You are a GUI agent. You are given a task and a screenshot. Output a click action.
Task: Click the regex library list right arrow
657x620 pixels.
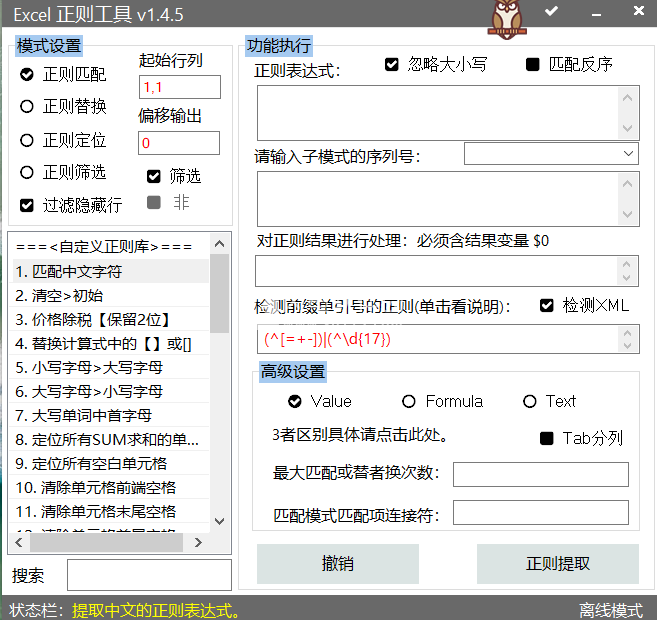tap(198, 542)
